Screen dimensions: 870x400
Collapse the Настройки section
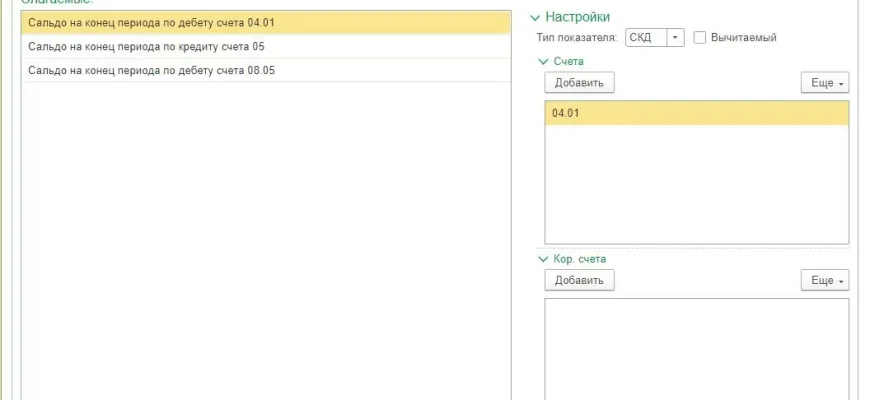tap(535, 17)
